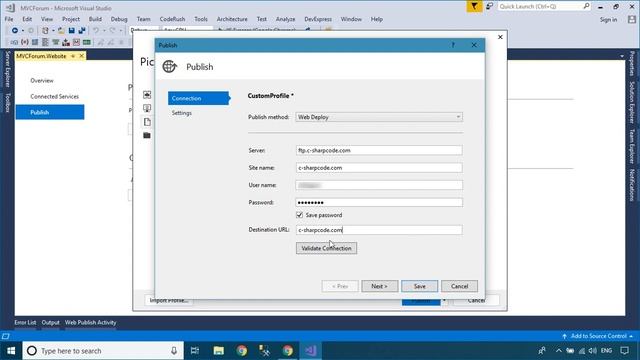The width and height of the screenshot is (640, 360).
Task: Click the Cancel button in Publish dialog
Action: (x=459, y=286)
